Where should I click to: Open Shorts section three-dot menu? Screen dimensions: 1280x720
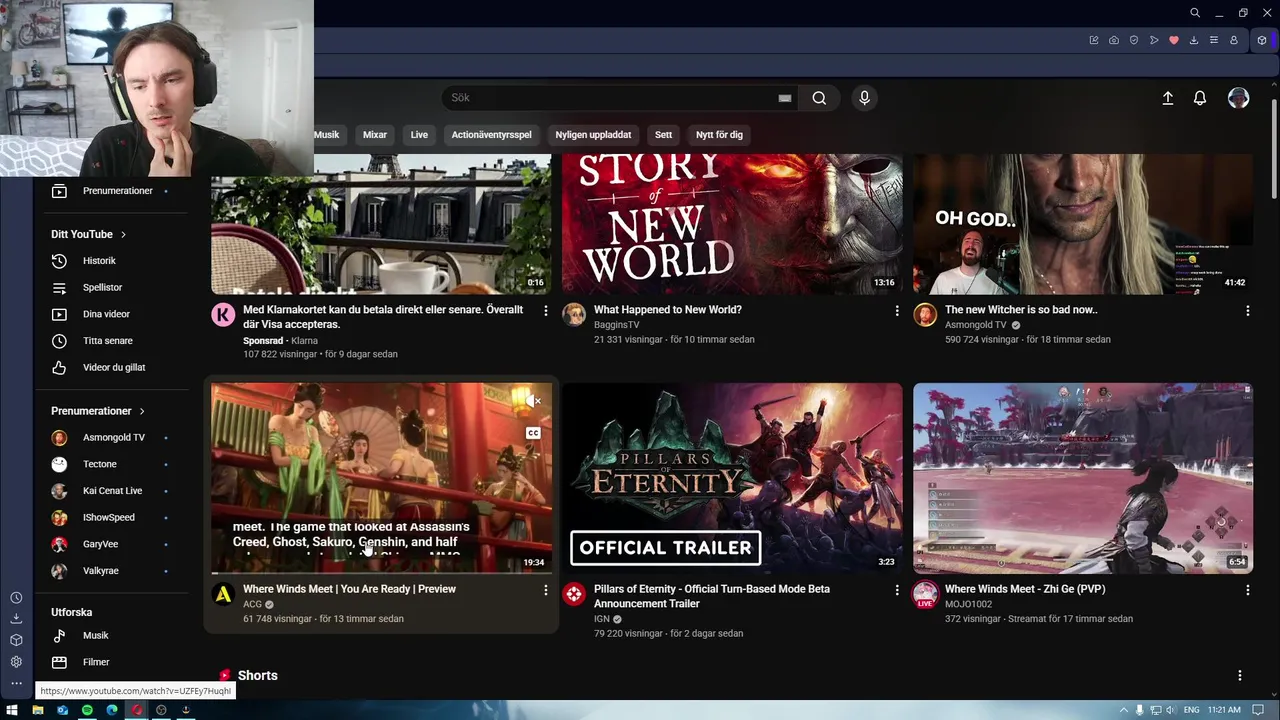tap(1239, 676)
